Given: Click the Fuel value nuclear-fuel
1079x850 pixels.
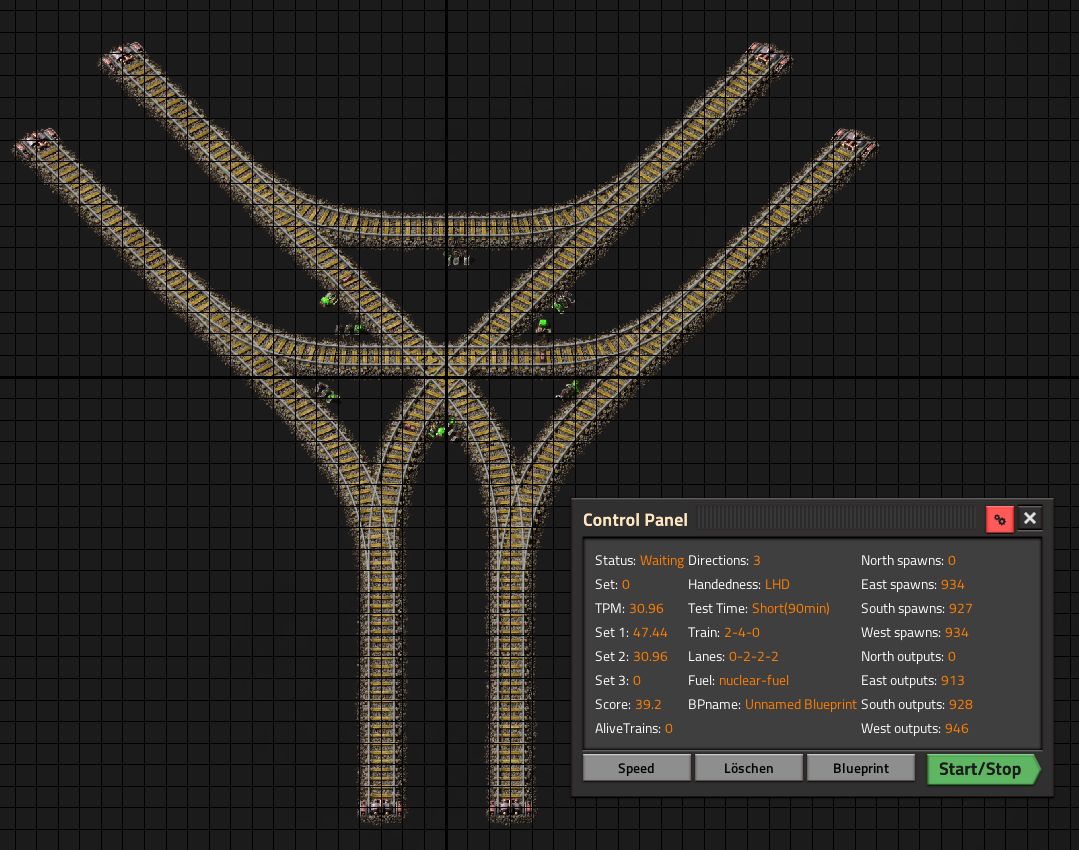Looking at the screenshot, I should point(754,681).
